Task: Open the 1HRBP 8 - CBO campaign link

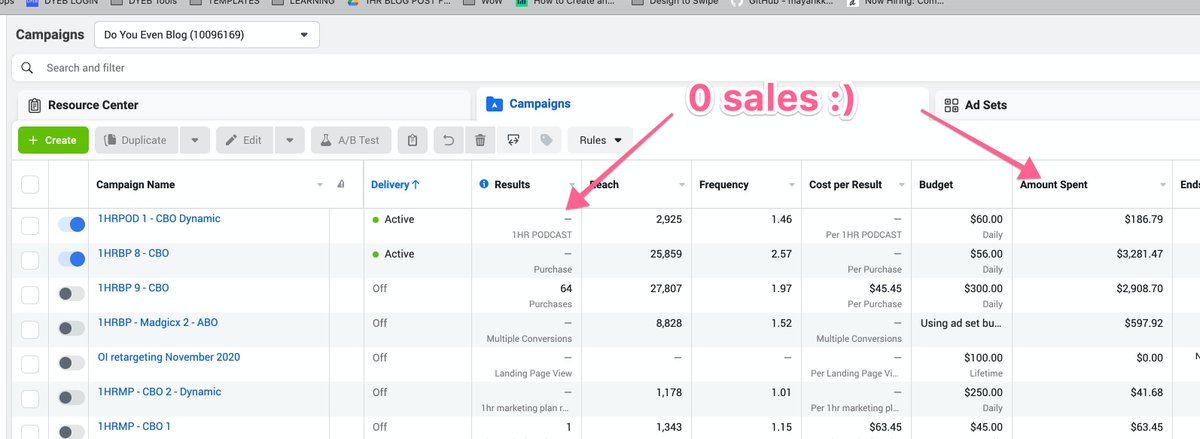Action: click(133, 253)
